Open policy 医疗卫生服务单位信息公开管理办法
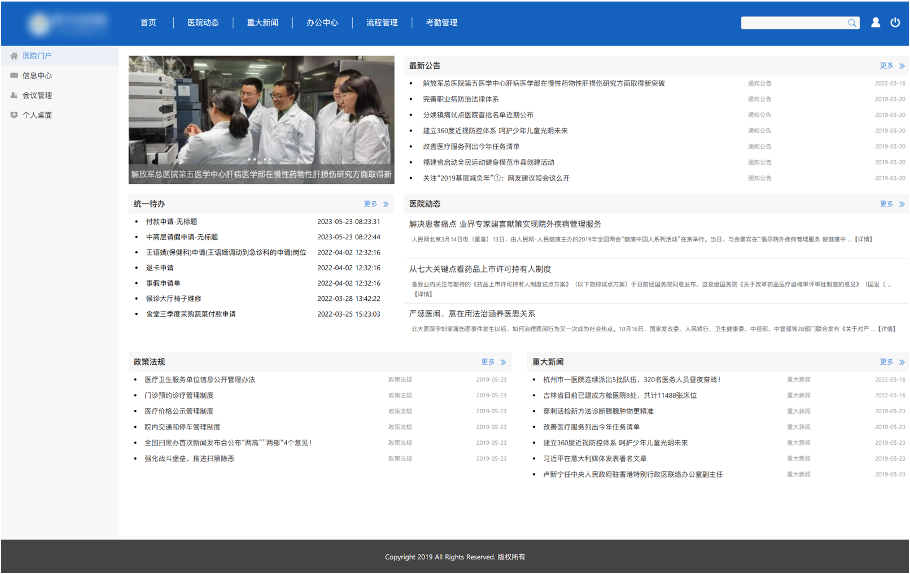Viewport: 910px width, 574px height. pos(200,380)
